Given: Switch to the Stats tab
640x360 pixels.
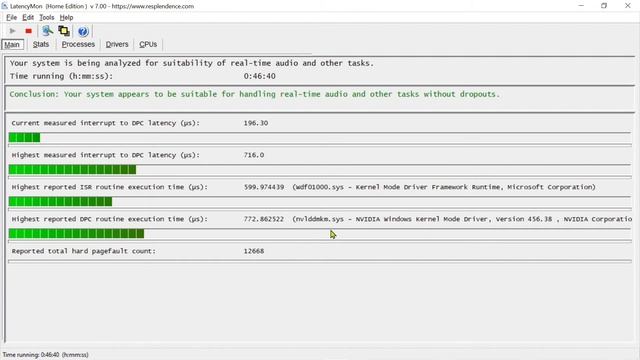Looking at the screenshot, I should click(x=41, y=44).
